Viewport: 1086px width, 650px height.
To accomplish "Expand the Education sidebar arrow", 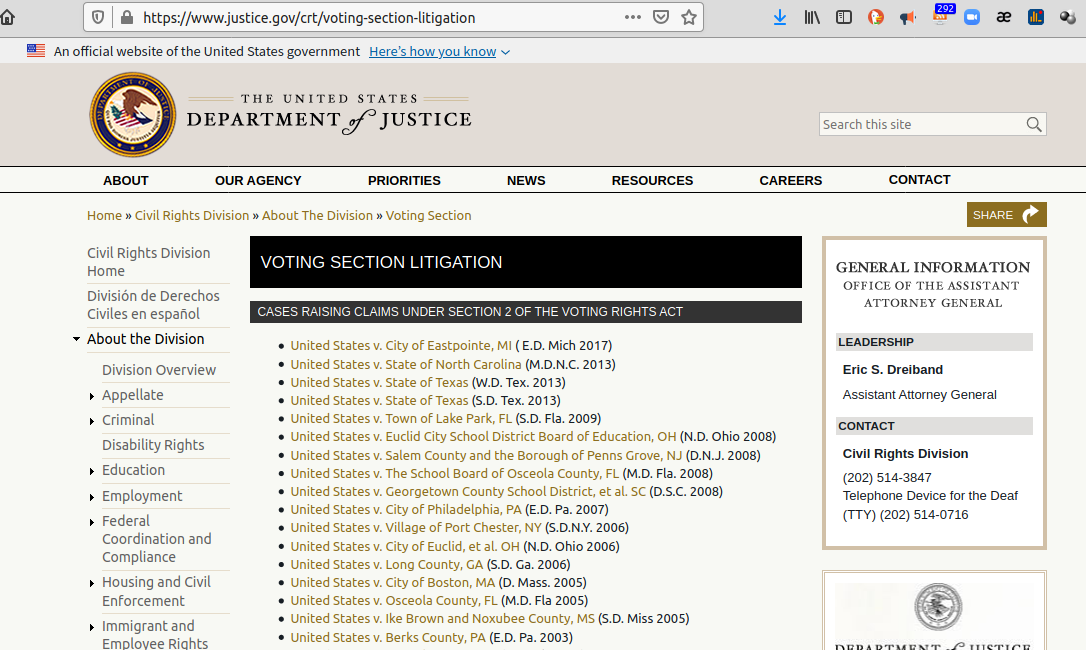I will (x=91, y=471).
